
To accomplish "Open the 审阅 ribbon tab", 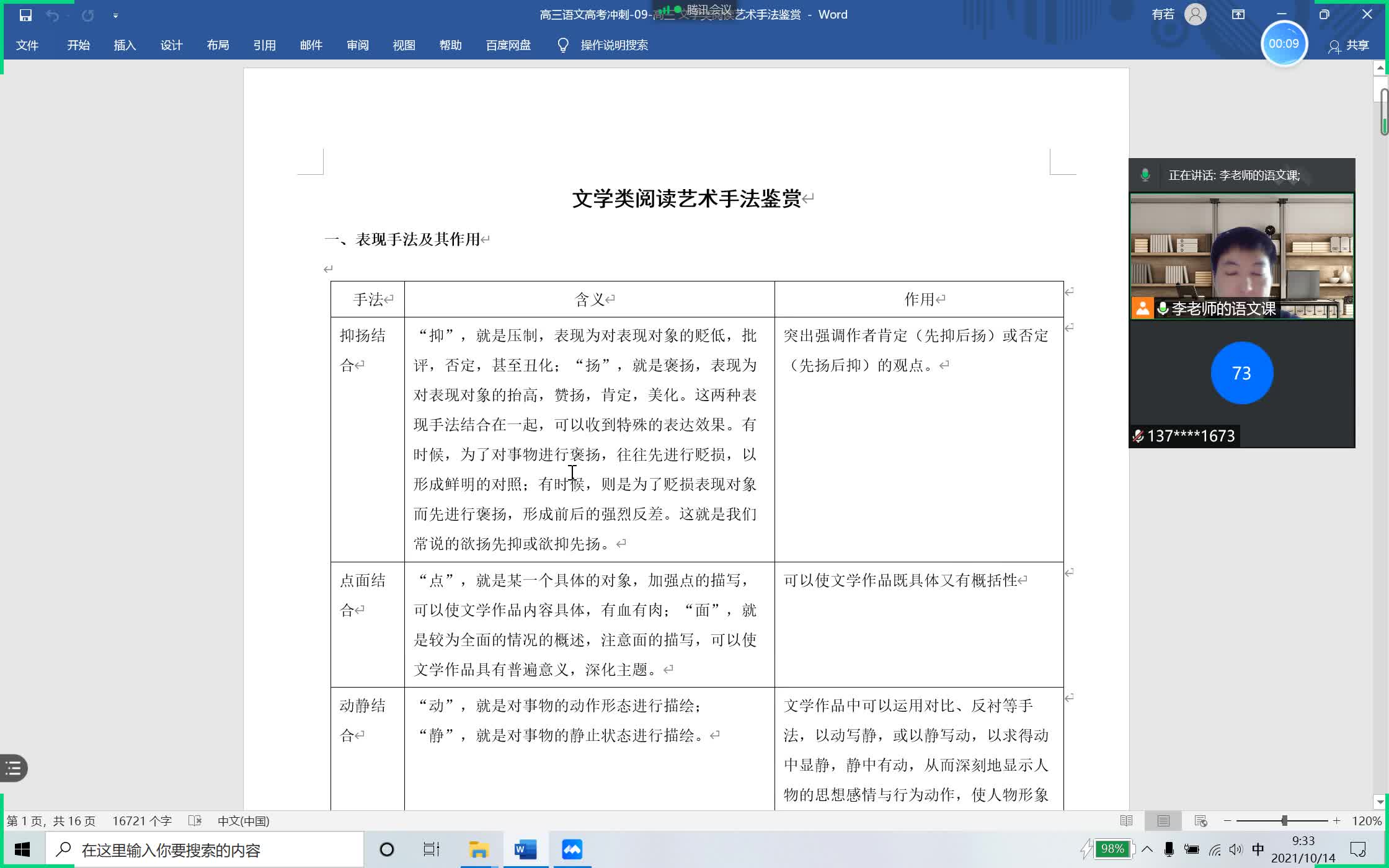I will pos(357,45).
